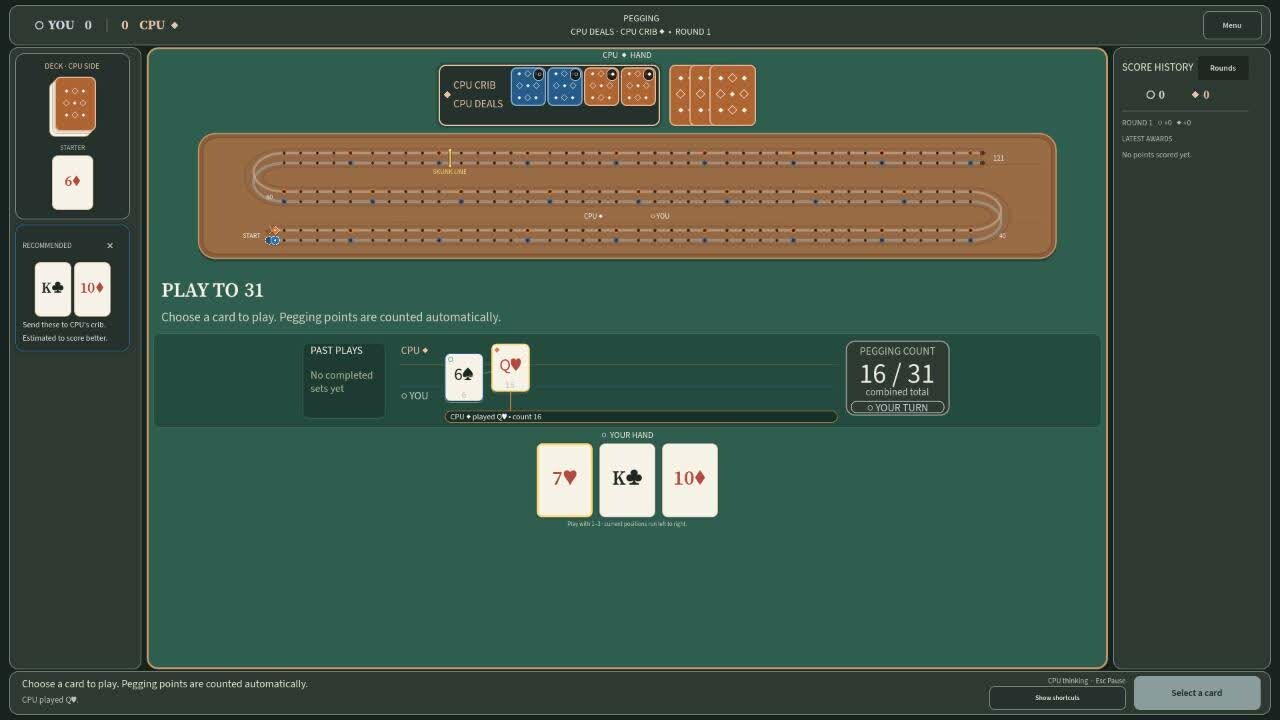This screenshot has width=1280, height=720.
Task: Click Show shortcuts button
Action: (1057, 697)
